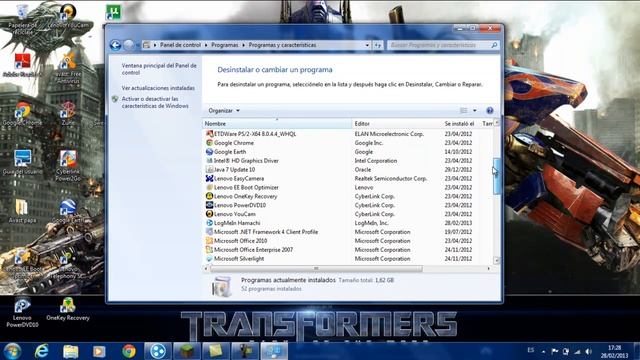Open OneKey Recovery desktop shortcut

pyautogui.click(x=67, y=309)
